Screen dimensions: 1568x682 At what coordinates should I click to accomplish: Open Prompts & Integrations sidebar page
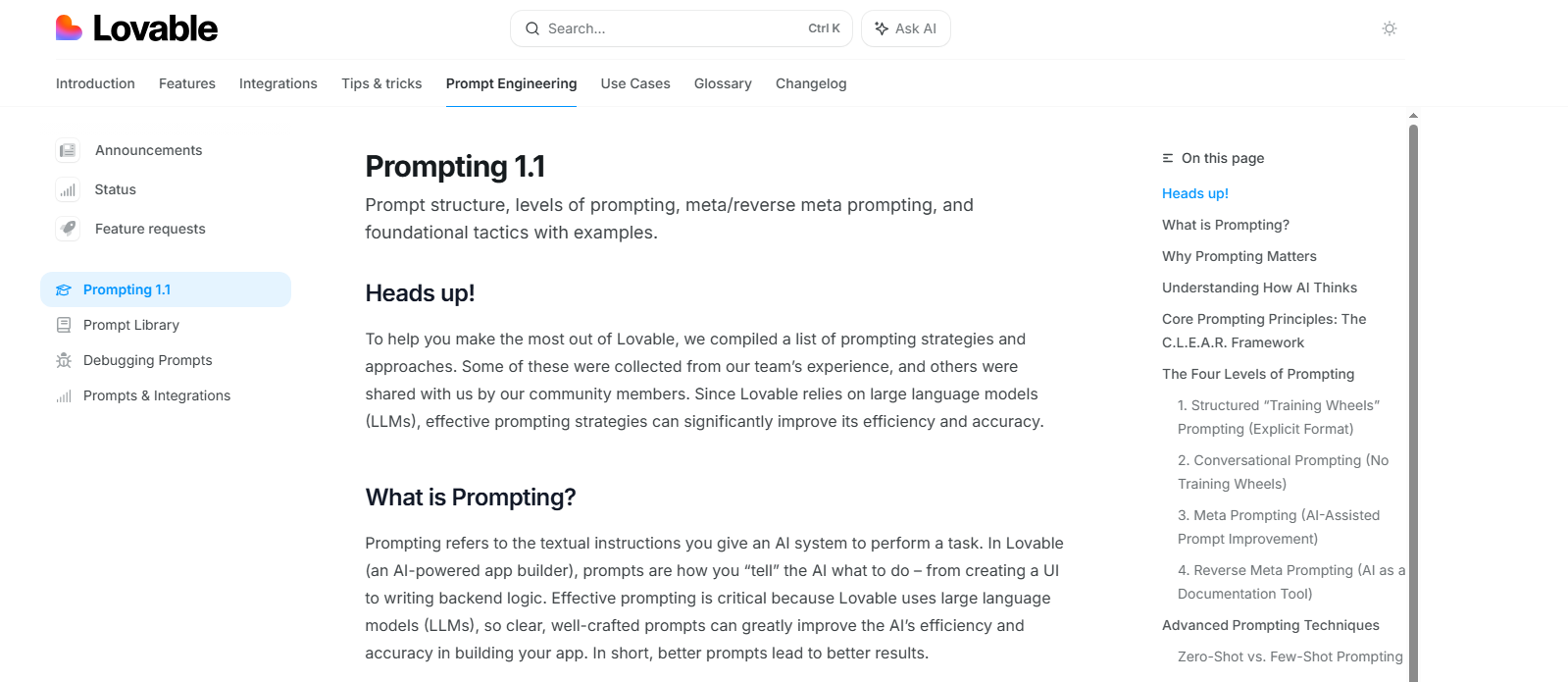[157, 395]
